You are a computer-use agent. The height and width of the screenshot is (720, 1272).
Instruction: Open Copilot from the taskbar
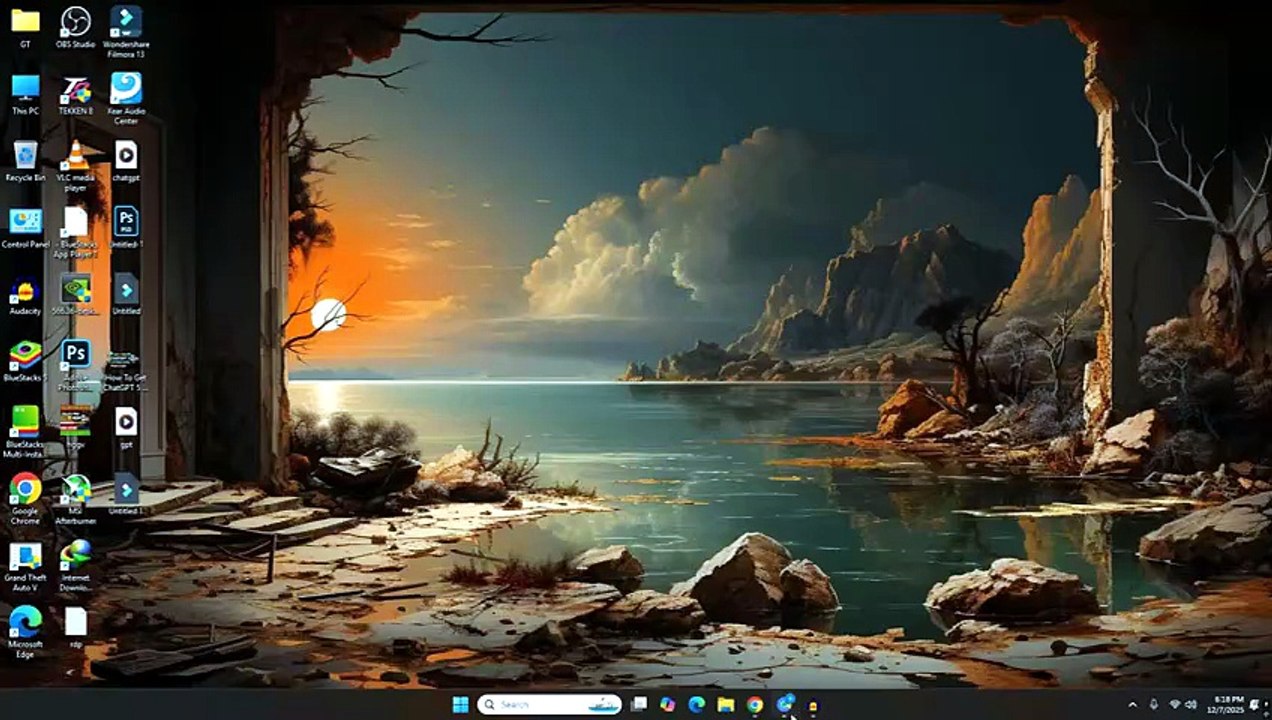668,705
